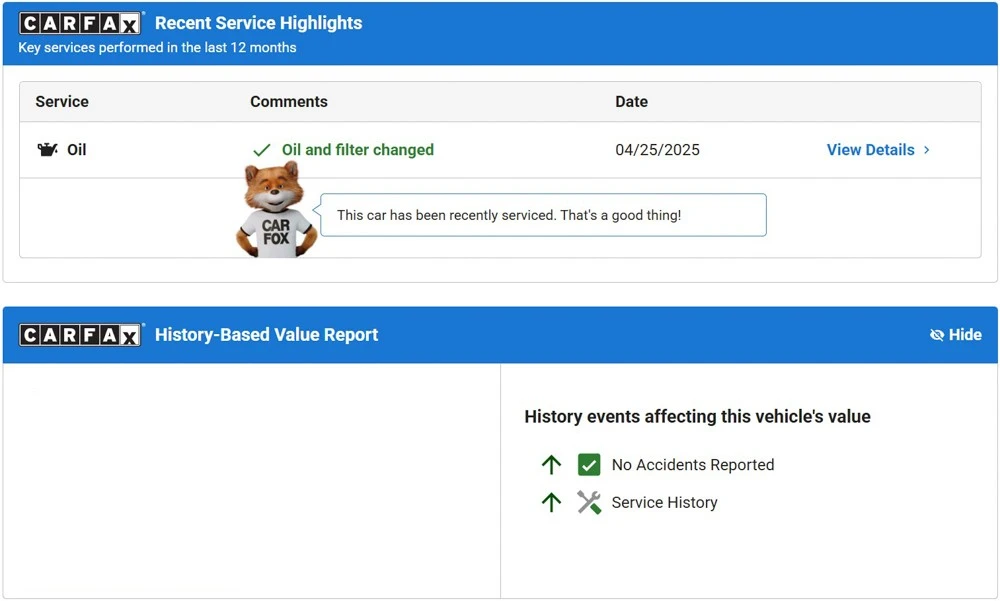Click green check box for No Accidents Reported
Image resolution: width=1000 pixels, height=601 pixels.
click(x=589, y=464)
